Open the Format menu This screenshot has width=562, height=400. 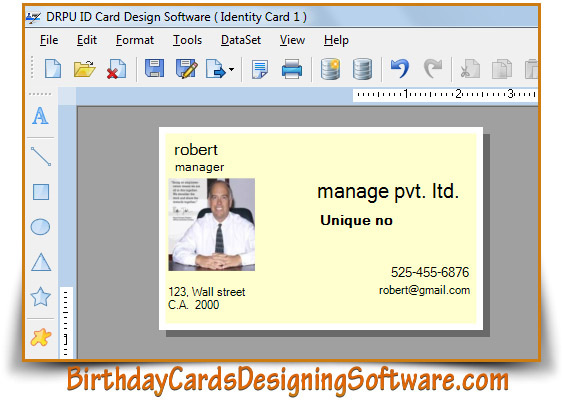[x=135, y=40]
